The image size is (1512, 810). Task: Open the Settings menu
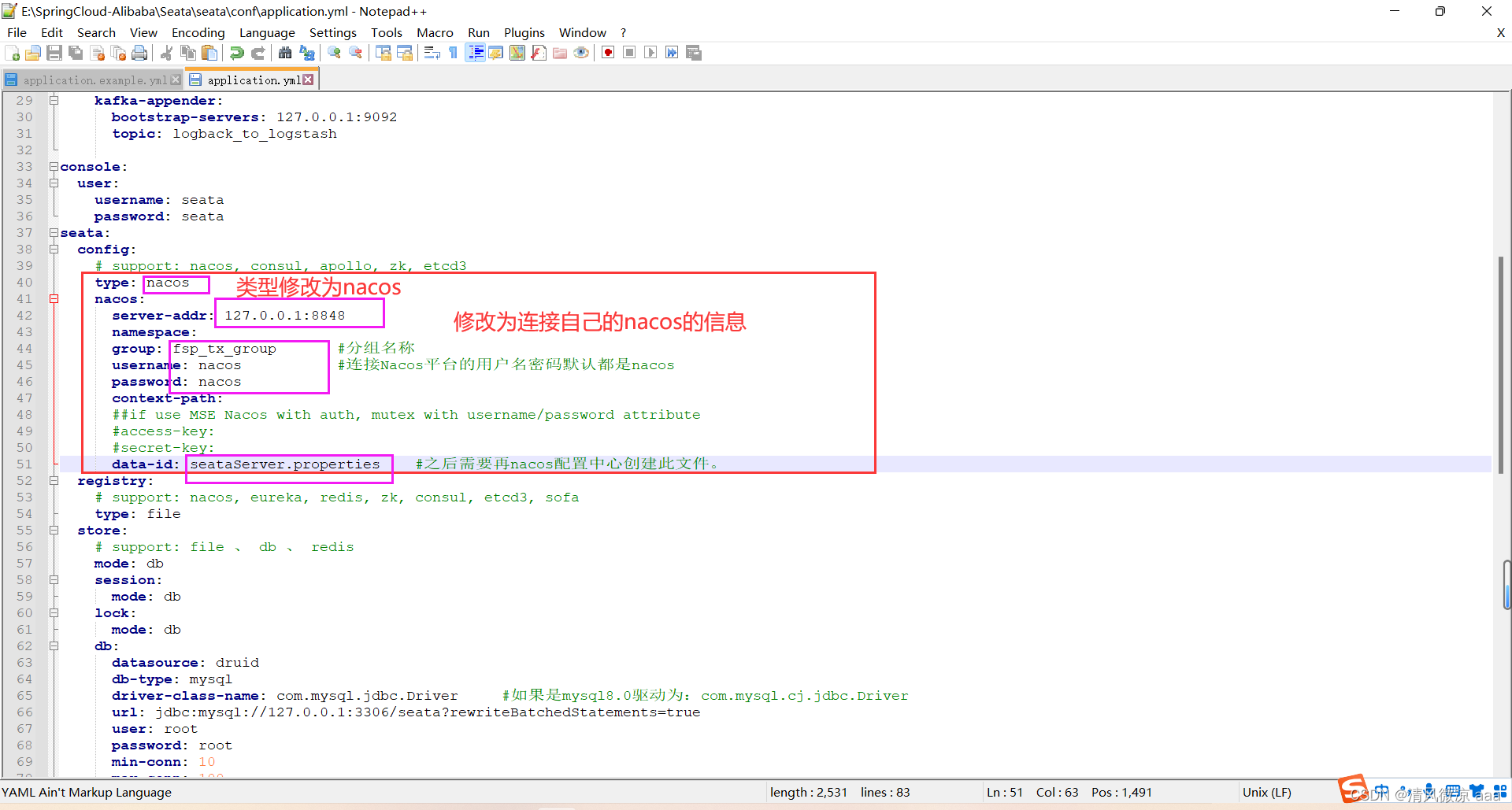pos(332,32)
